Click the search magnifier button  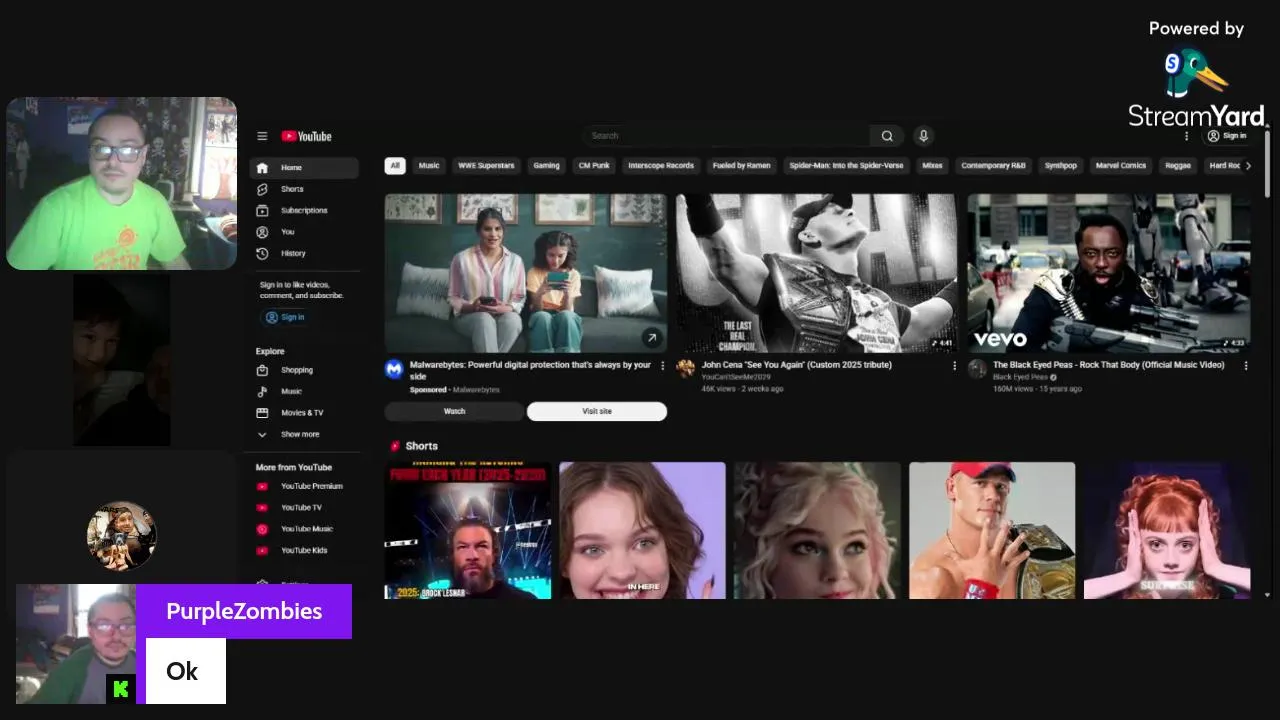tap(887, 136)
